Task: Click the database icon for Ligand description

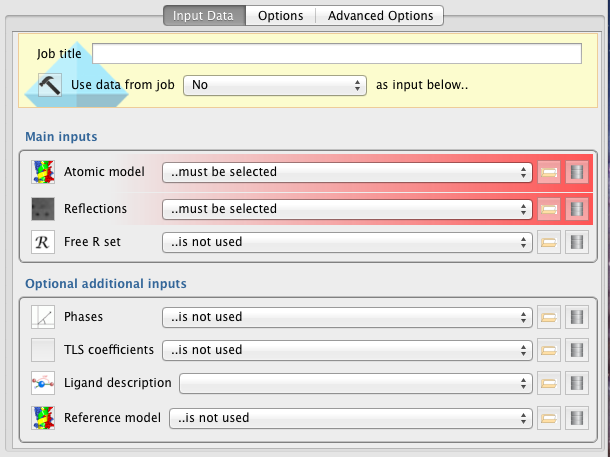Action: tap(576, 383)
